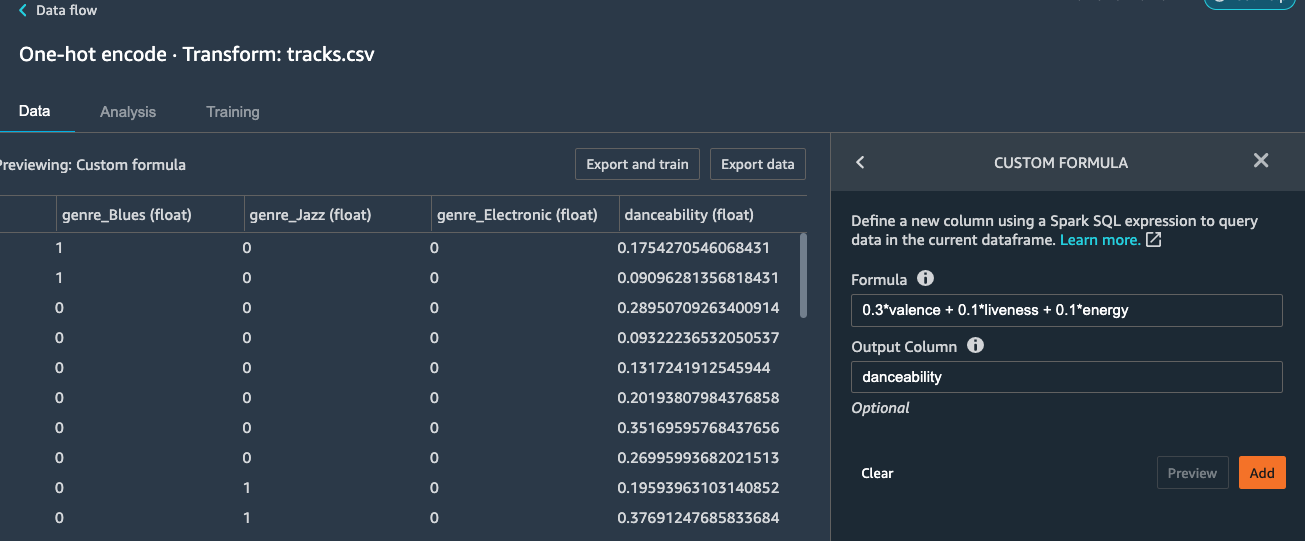Open the Learn more link
This screenshot has width=1305, height=541.
click(x=1100, y=240)
